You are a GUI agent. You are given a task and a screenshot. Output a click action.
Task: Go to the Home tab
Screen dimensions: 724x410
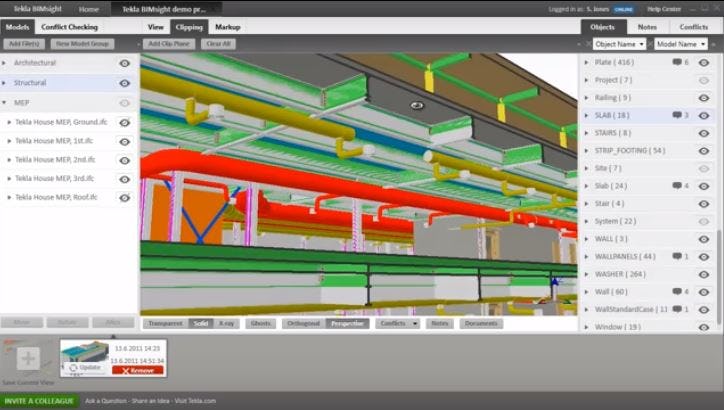coord(88,9)
